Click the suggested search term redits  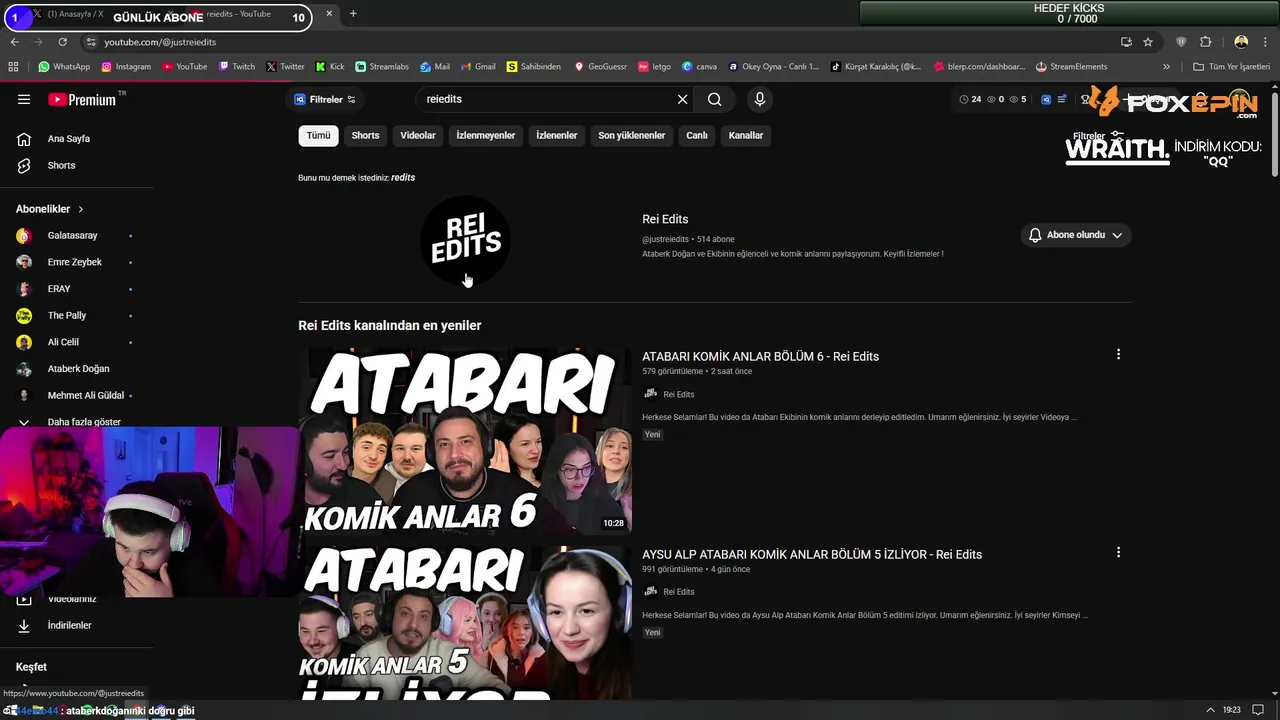[x=403, y=177]
